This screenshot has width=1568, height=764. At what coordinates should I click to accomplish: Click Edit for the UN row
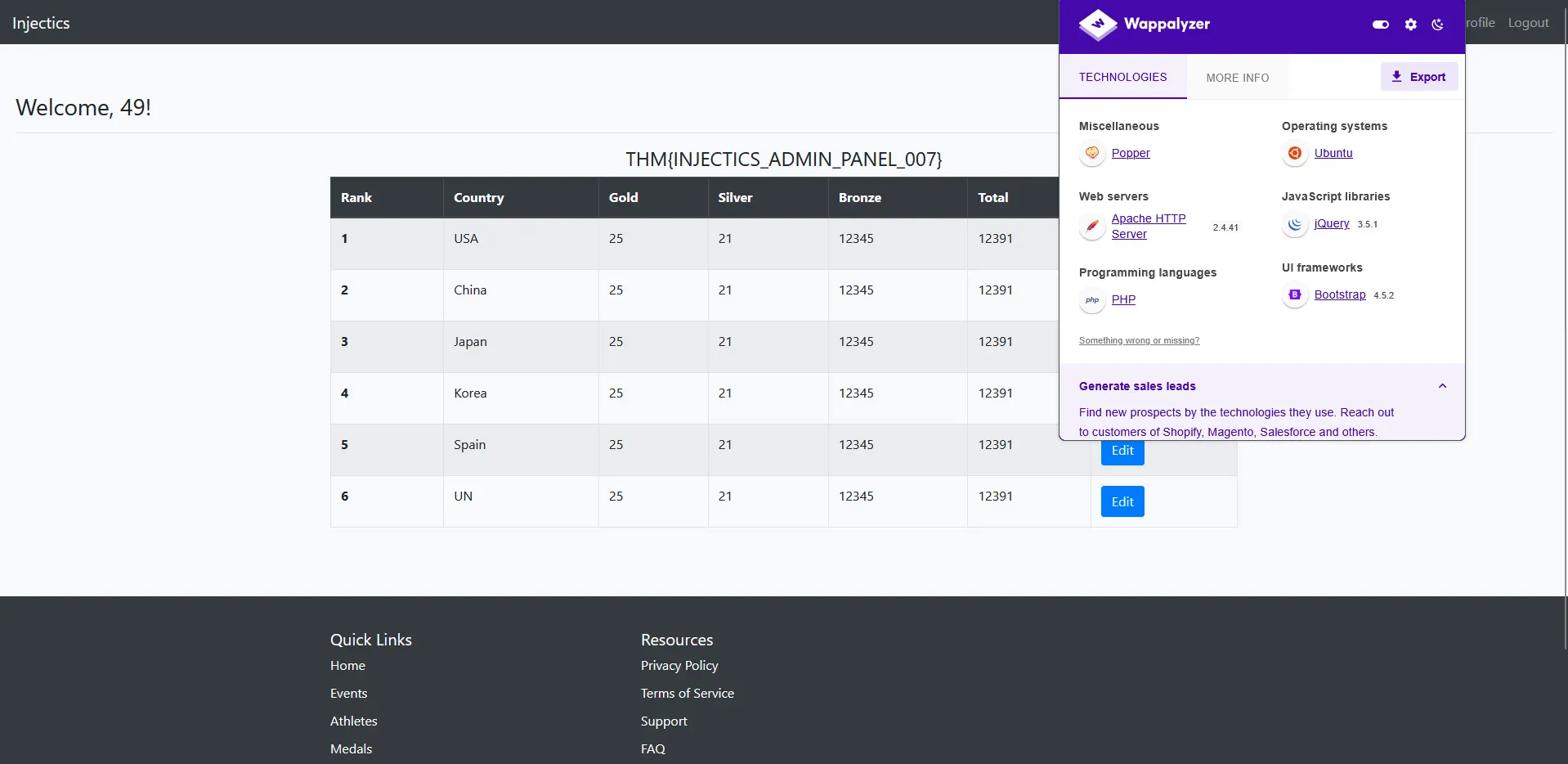click(x=1122, y=501)
